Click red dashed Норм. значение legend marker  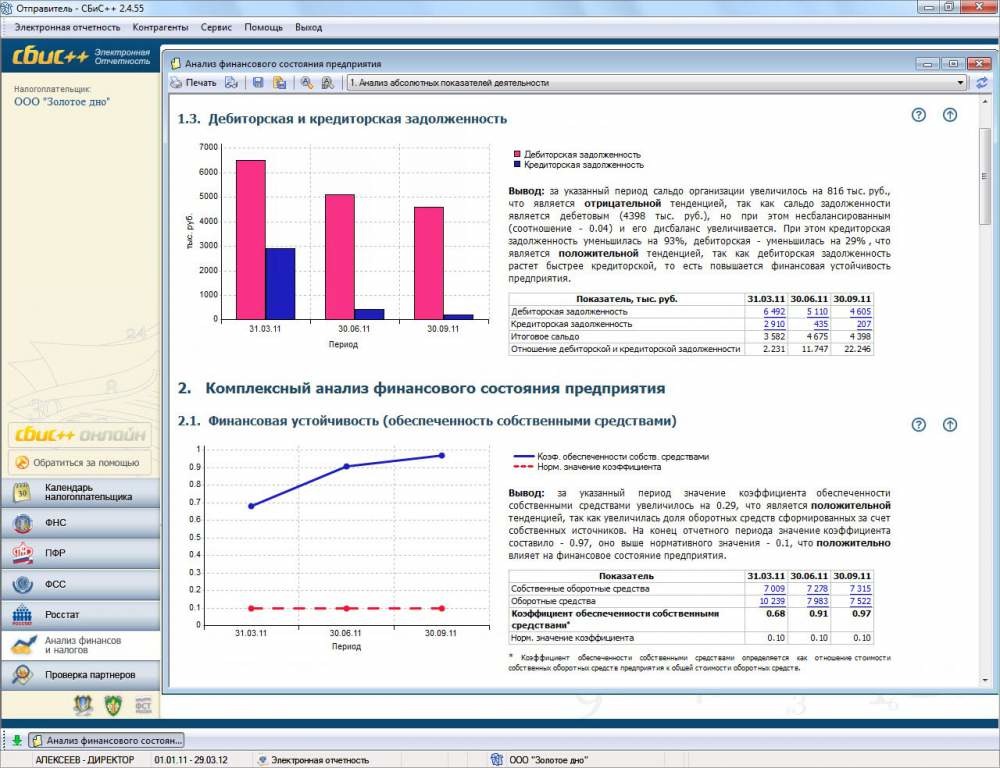click(x=523, y=467)
